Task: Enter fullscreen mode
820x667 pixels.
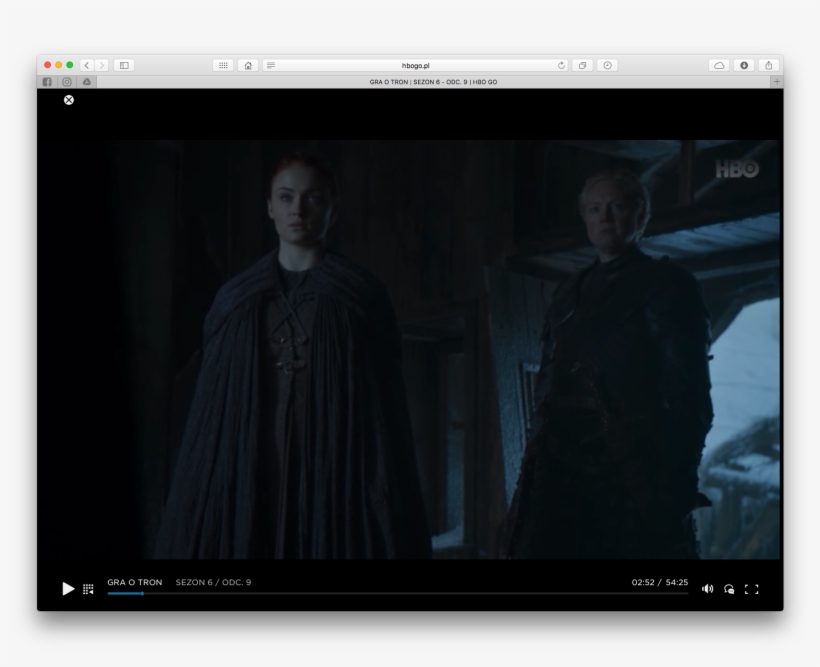Action: pos(751,589)
